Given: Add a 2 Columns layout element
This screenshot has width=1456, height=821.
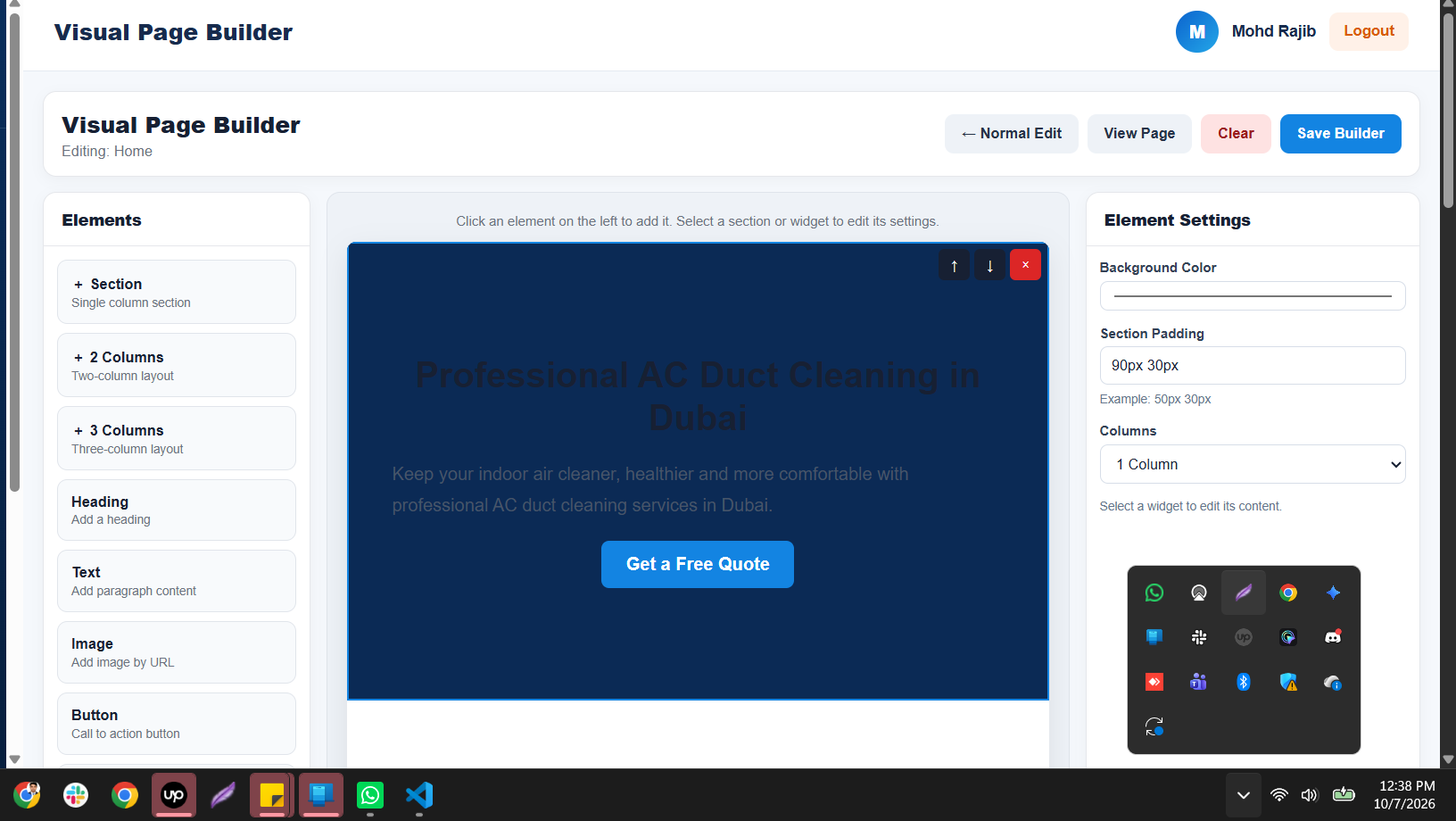Looking at the screenshot, I should click(x=177, y=365).
